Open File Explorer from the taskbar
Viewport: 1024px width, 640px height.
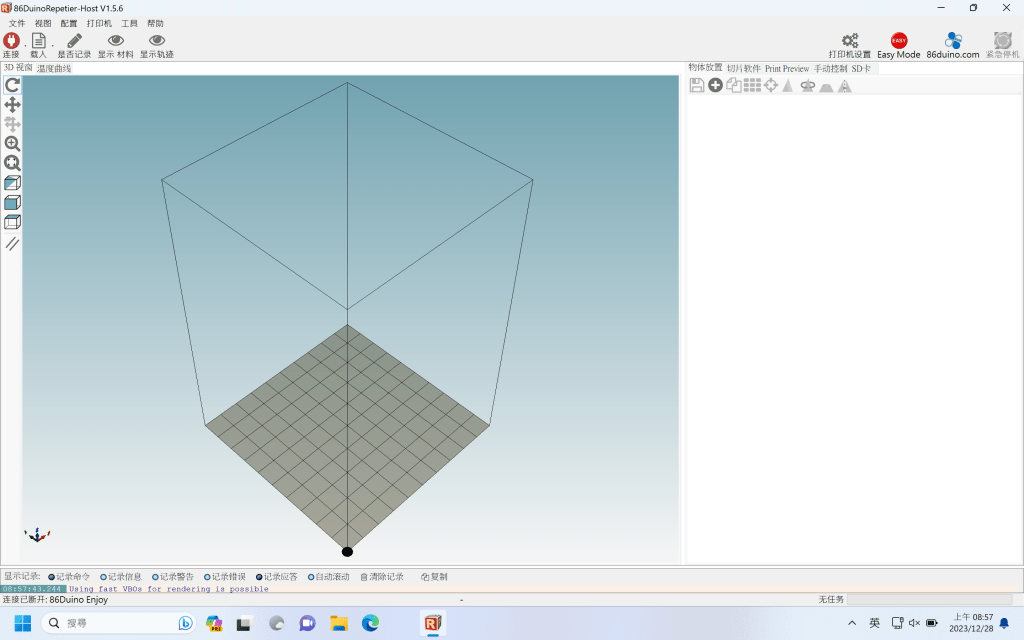coord(339,623)
